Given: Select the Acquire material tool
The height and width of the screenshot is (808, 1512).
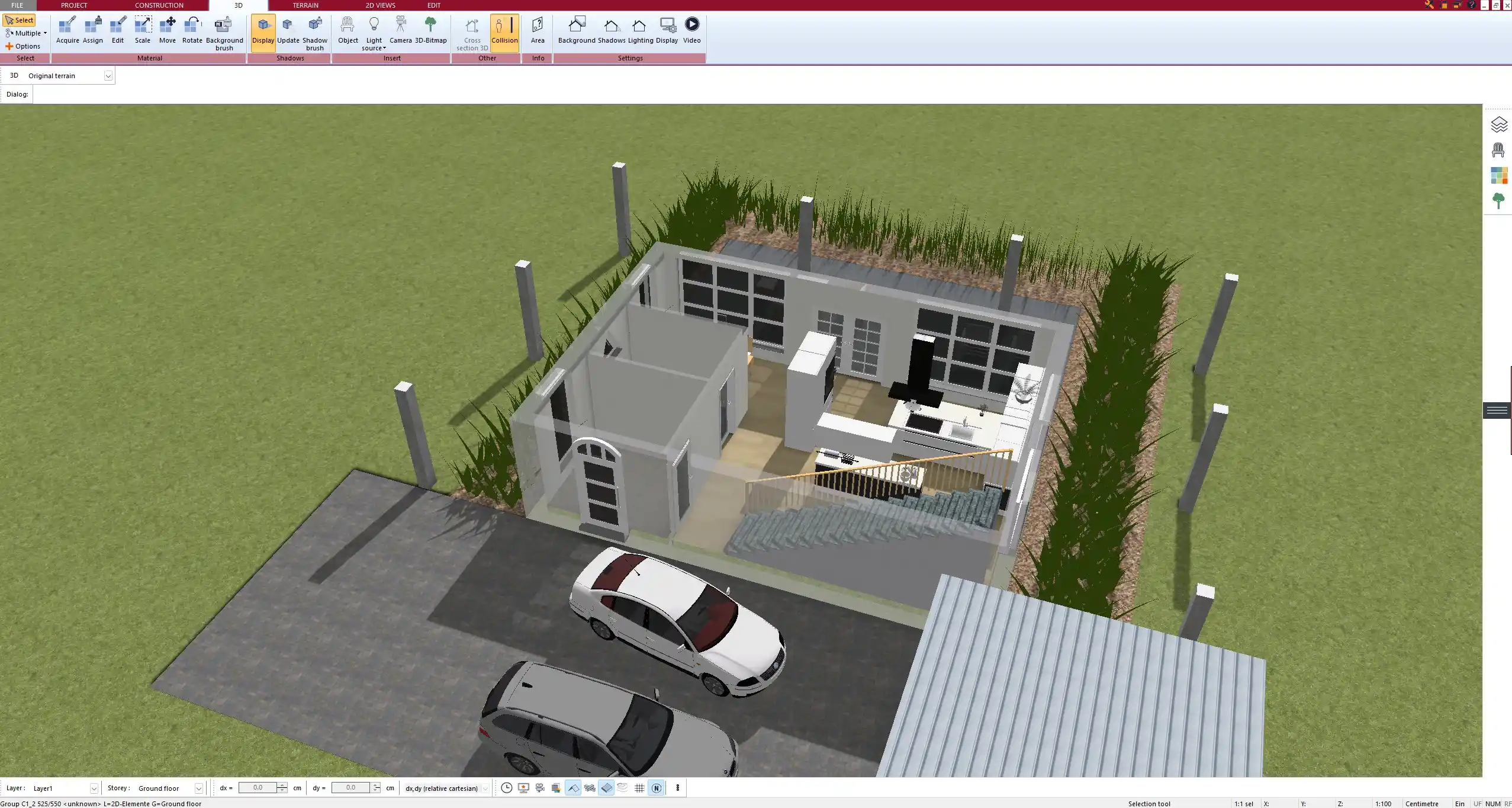Looking at the screenshot, I should tap(67, 31).
